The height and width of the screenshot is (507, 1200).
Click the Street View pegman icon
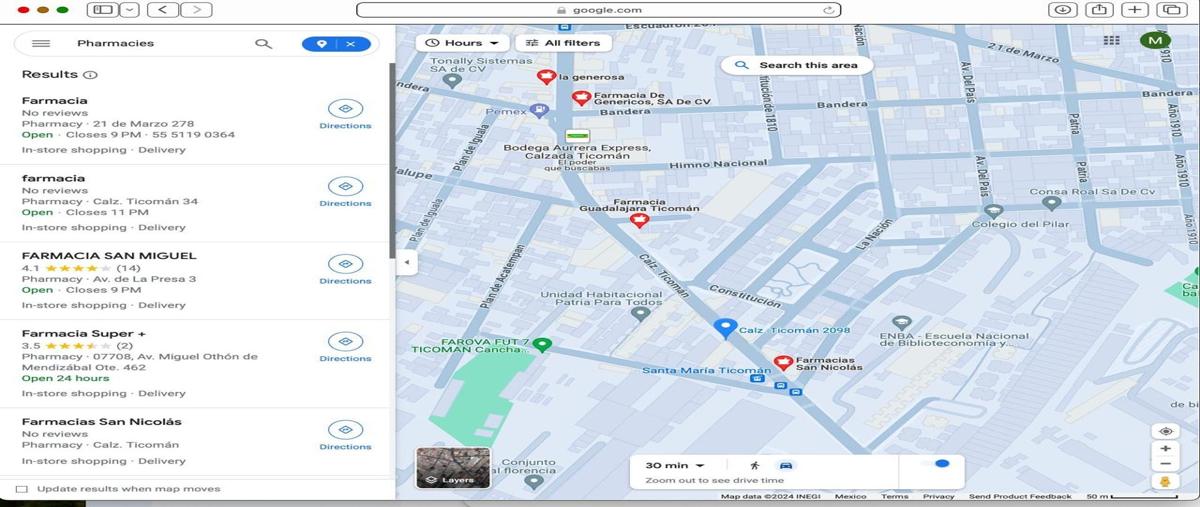tap(1165, 482)
